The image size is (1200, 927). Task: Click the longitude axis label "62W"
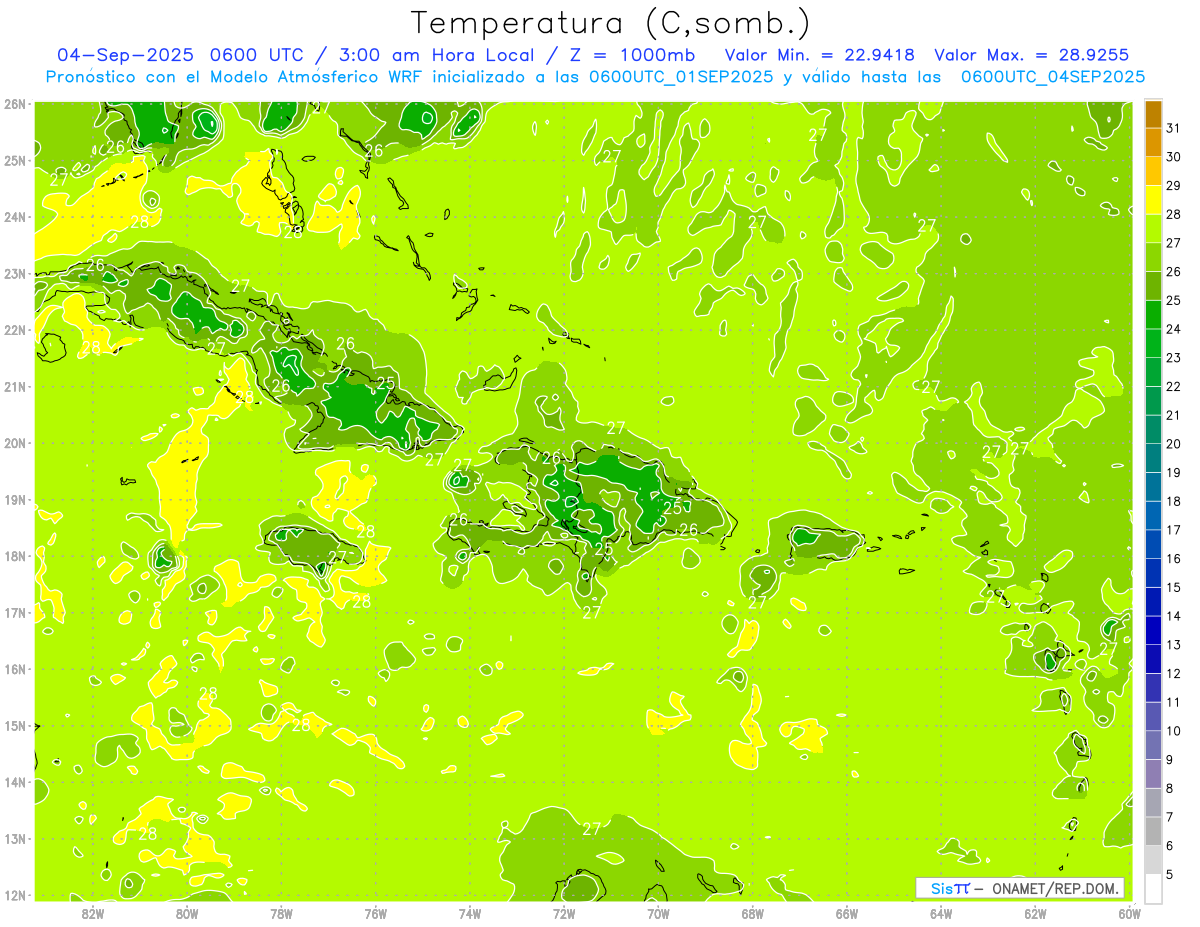tap(1035, 912)
